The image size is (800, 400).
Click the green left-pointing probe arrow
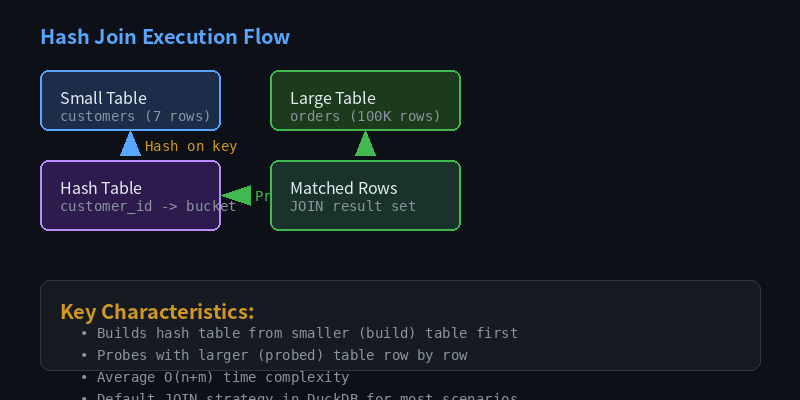236,195
